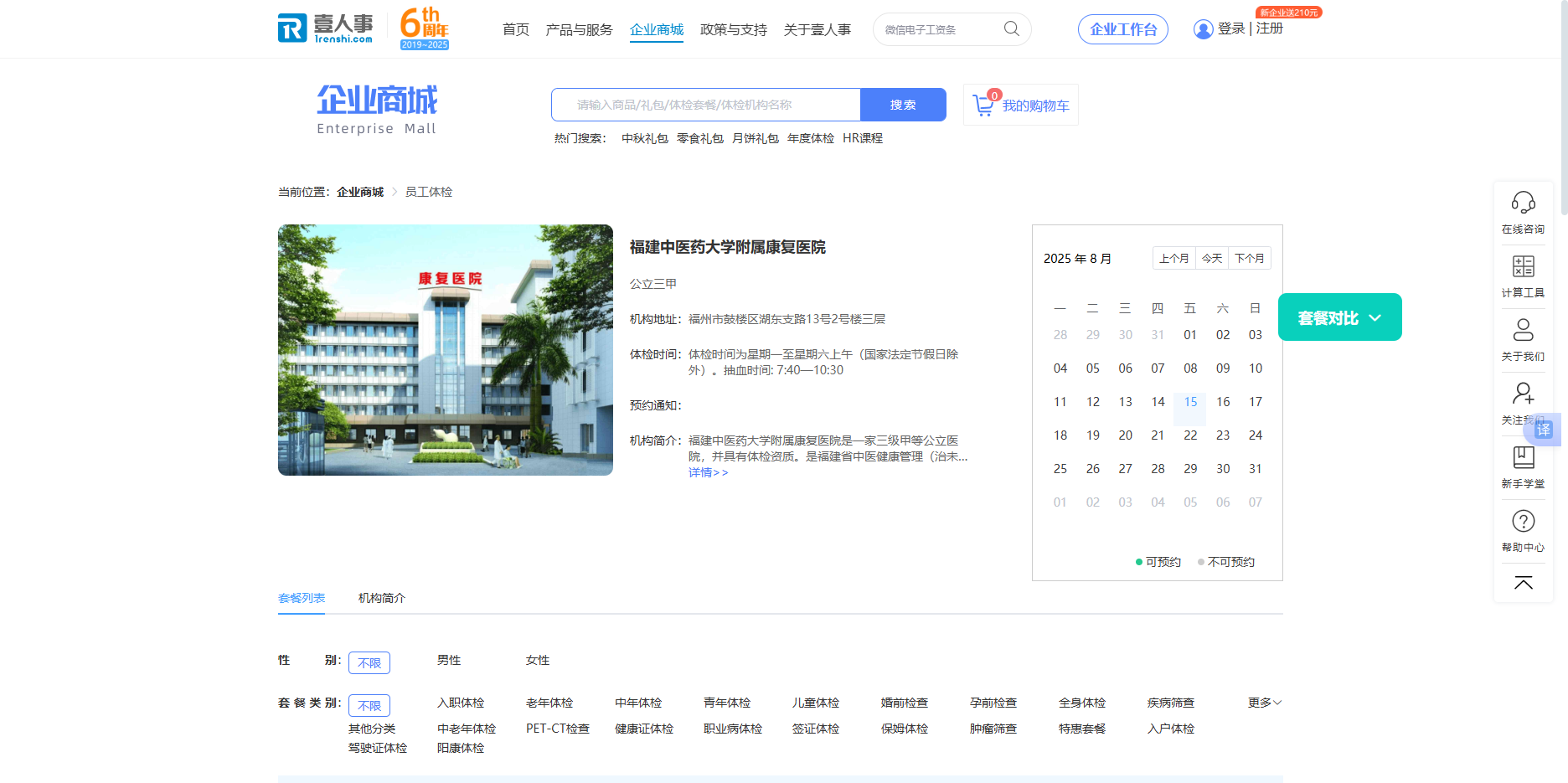Click the user avatar icon beside 登录
This screenshot has height=783, width=1568.
pos(1203,29)
